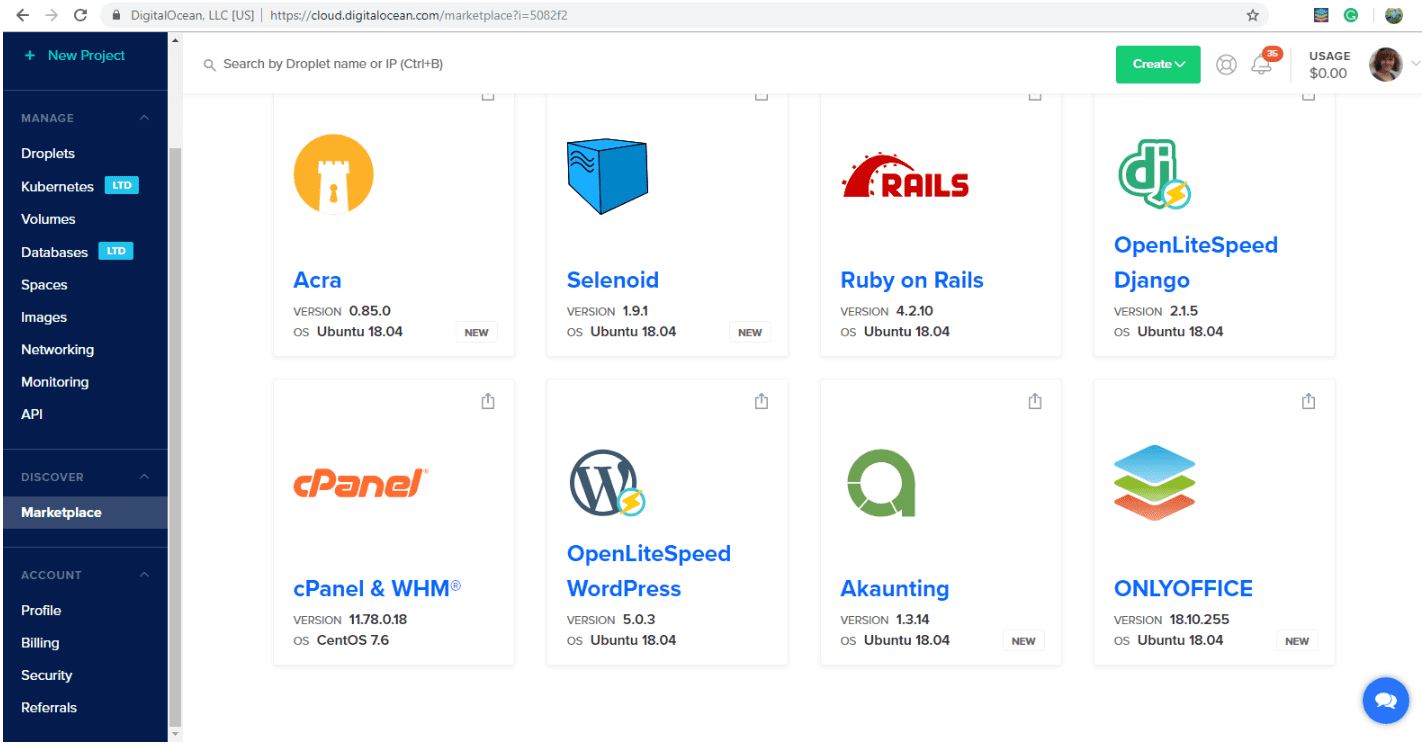Open Referrals in the sidebar
This screenshot has width=1427, height=748.
click(x=49, y=707)
